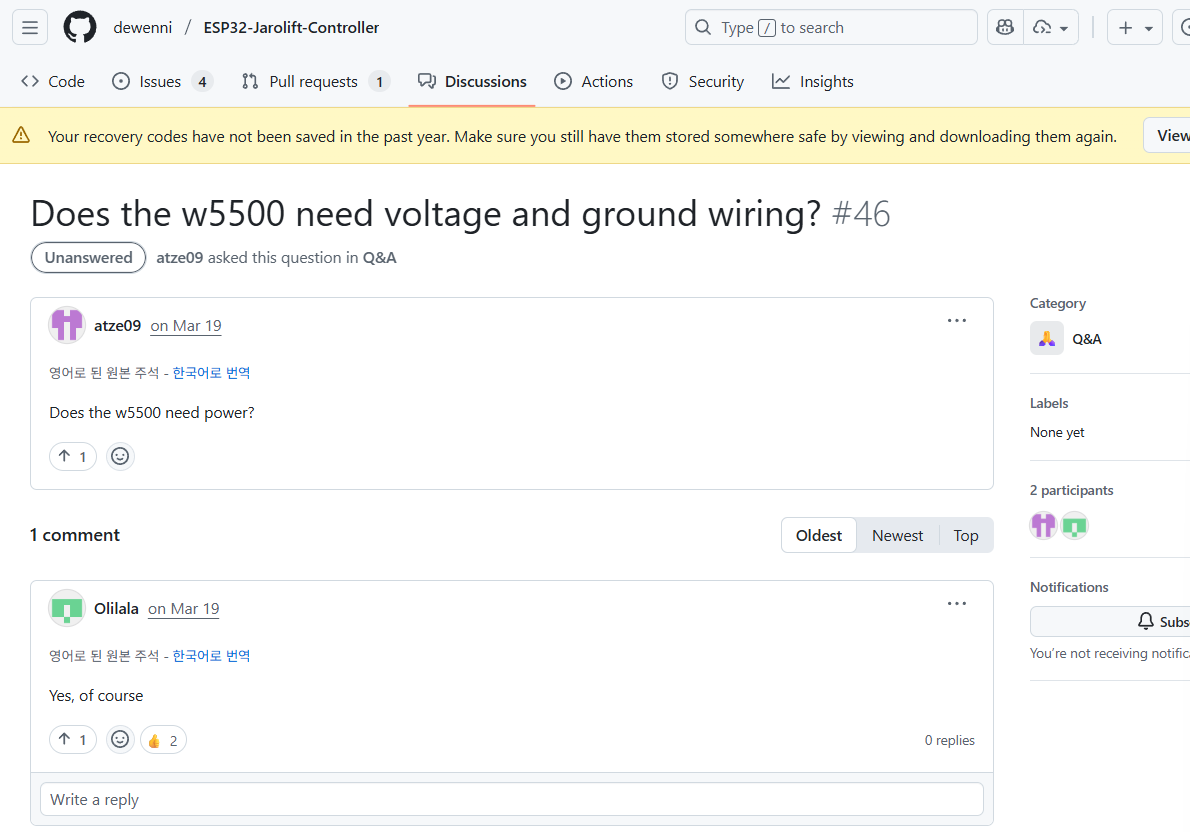Add emoji reaction to Olilala's comment

[x=120, y=740]
